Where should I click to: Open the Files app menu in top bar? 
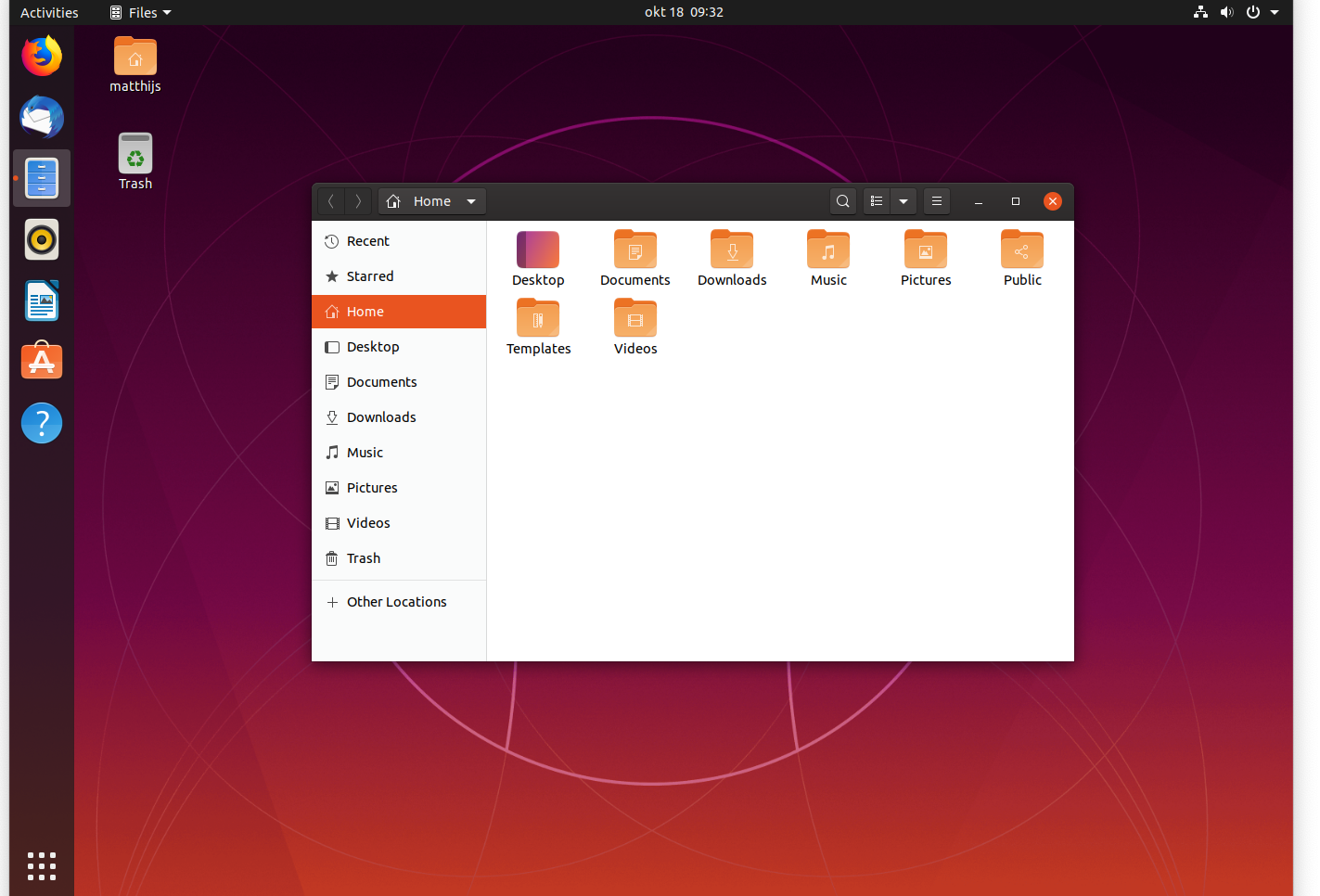[x=141, y=12]
